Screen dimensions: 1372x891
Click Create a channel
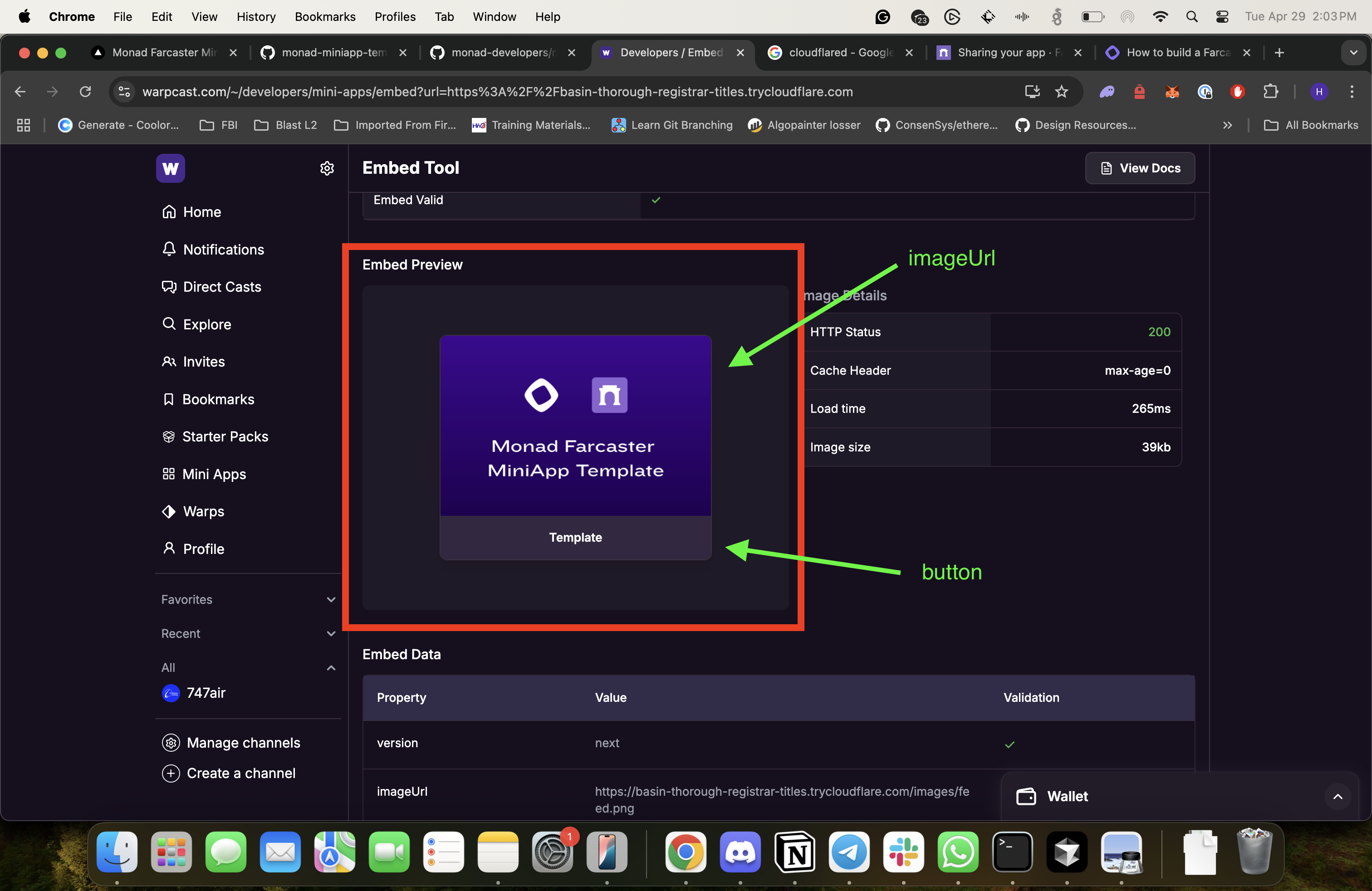241,774
